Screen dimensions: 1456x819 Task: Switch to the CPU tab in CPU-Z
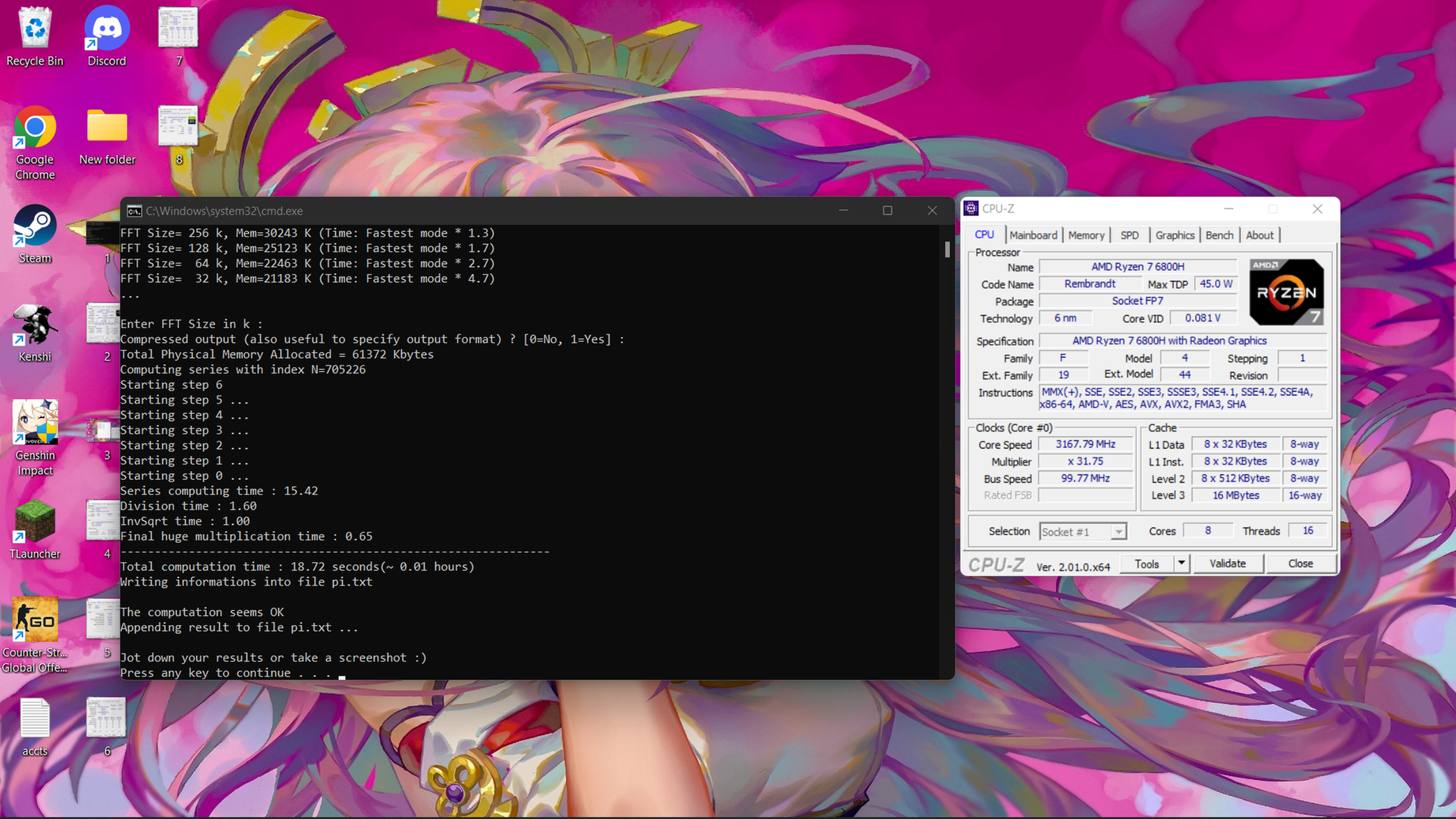click(984, 235)
